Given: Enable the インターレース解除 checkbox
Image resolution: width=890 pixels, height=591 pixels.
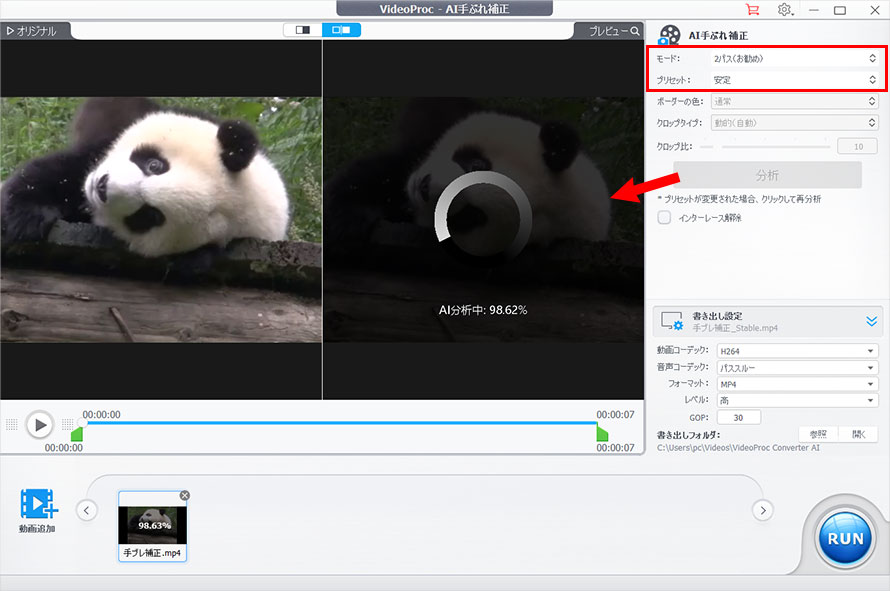Looking at the screenshot, I should (x=664, y=217).
